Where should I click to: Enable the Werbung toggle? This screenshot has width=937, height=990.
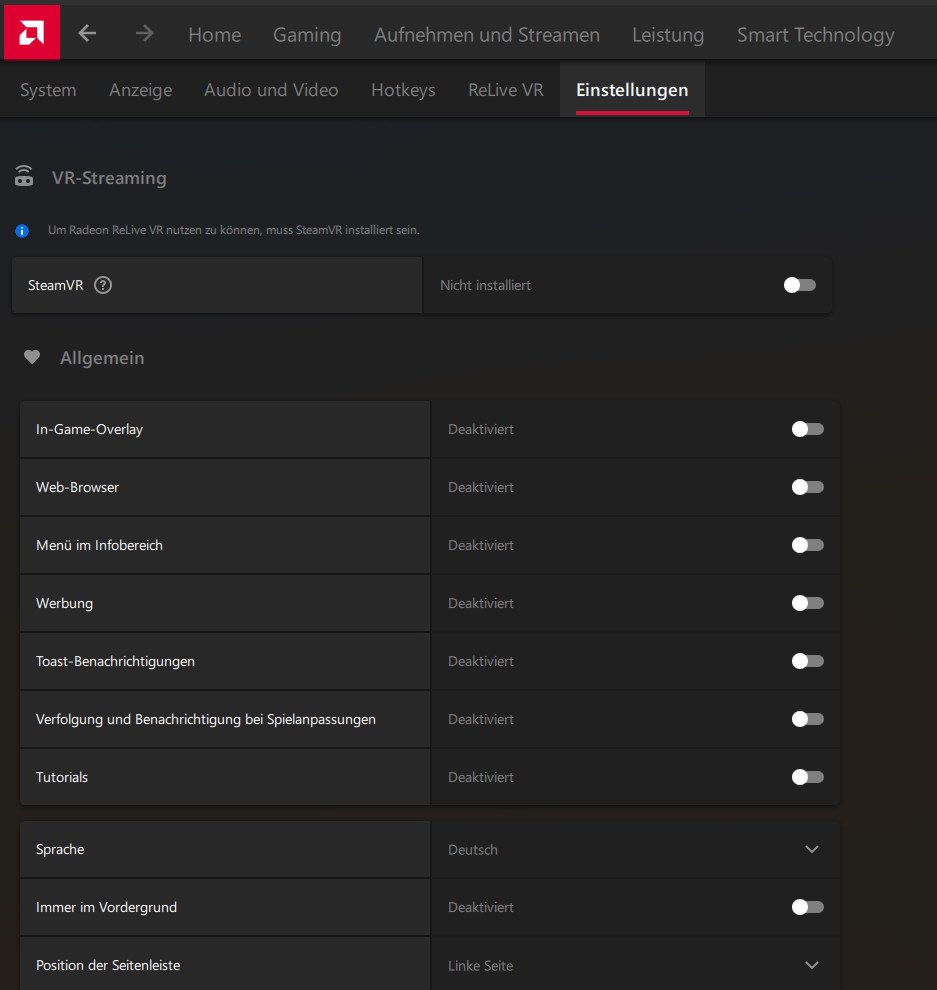[x=807, y=603]
